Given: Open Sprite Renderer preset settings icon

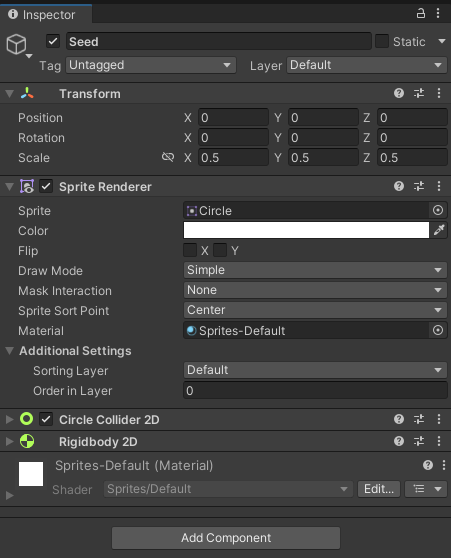Looking at the screenshot, I should tap(419, 186).
